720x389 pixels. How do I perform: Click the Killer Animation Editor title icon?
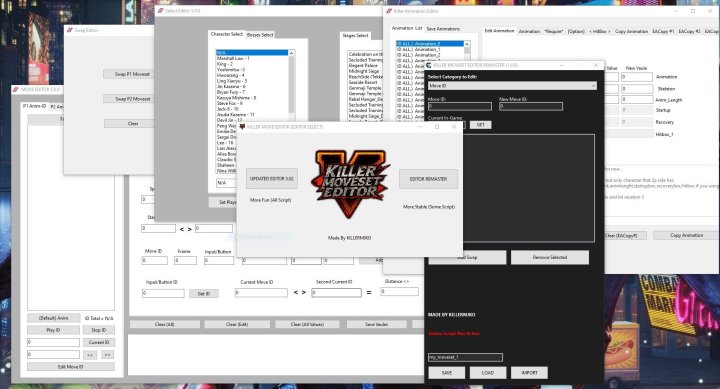coord(389,11)
